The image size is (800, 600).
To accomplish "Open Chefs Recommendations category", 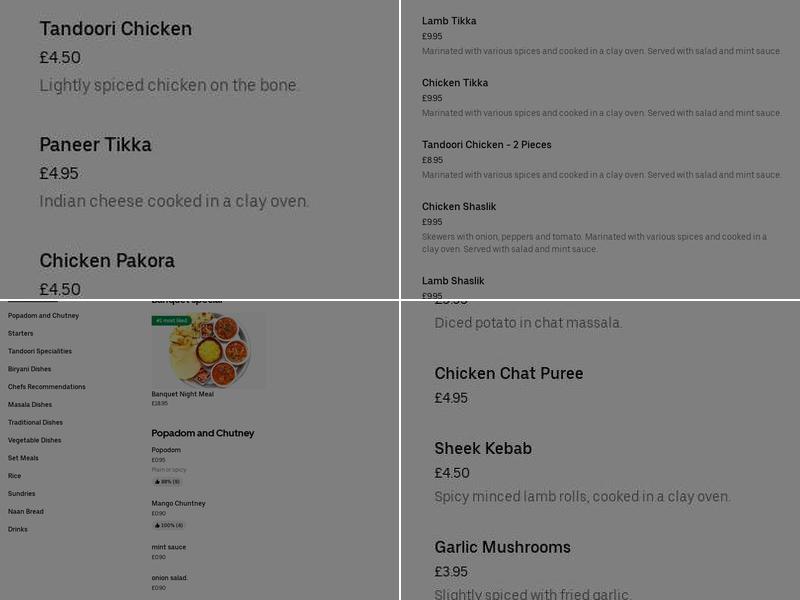I will [x=45, y=387].
